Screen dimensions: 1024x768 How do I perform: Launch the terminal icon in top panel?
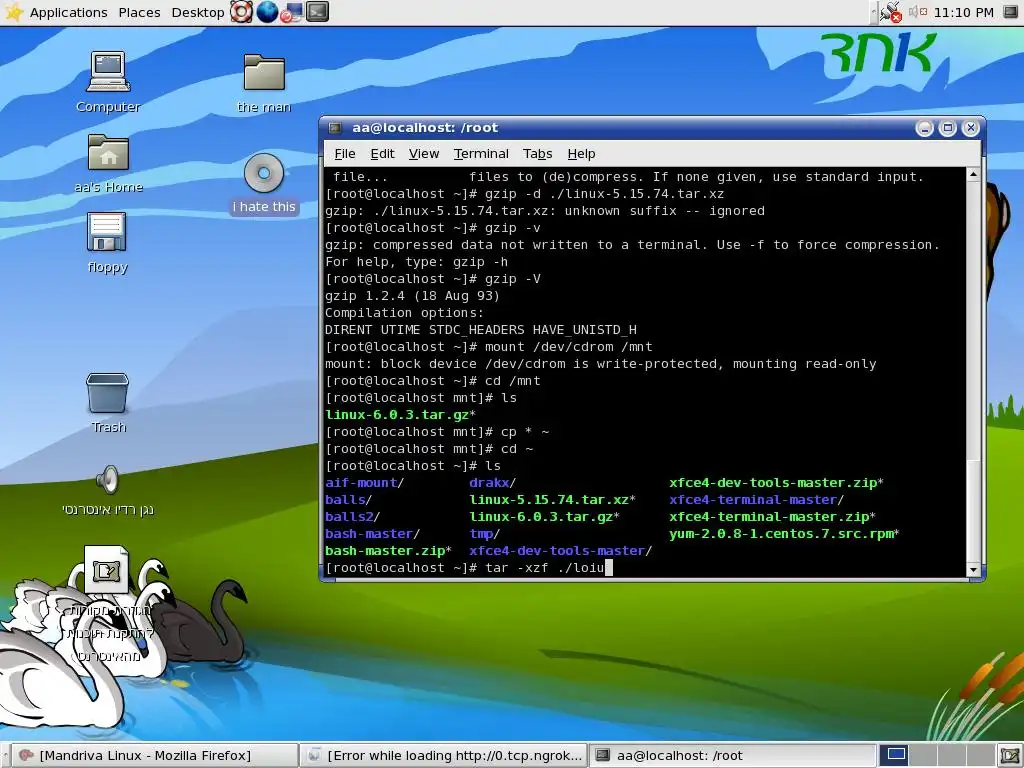tap(317, 12)
